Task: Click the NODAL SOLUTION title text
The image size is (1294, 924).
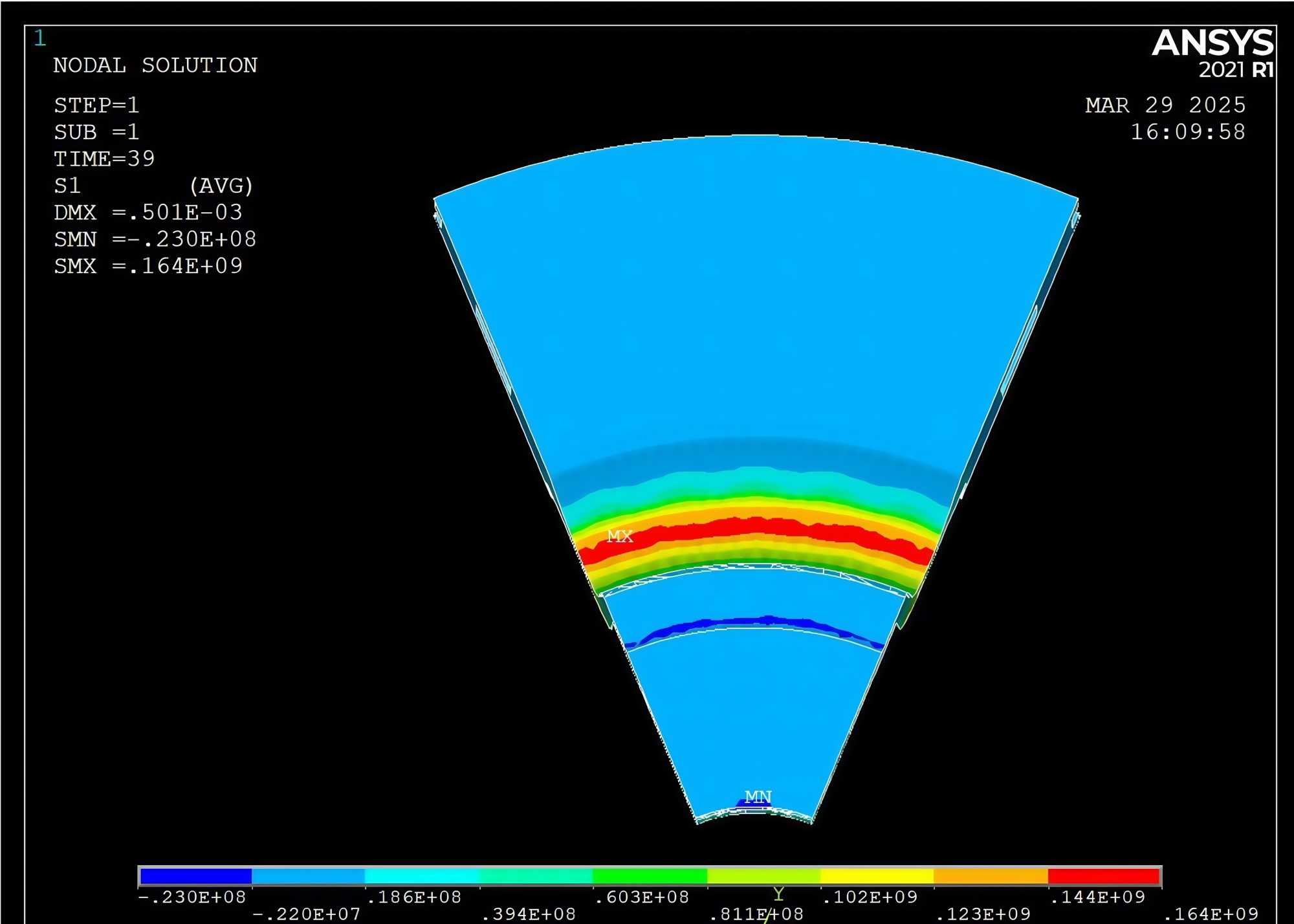Action: point(155,65)
